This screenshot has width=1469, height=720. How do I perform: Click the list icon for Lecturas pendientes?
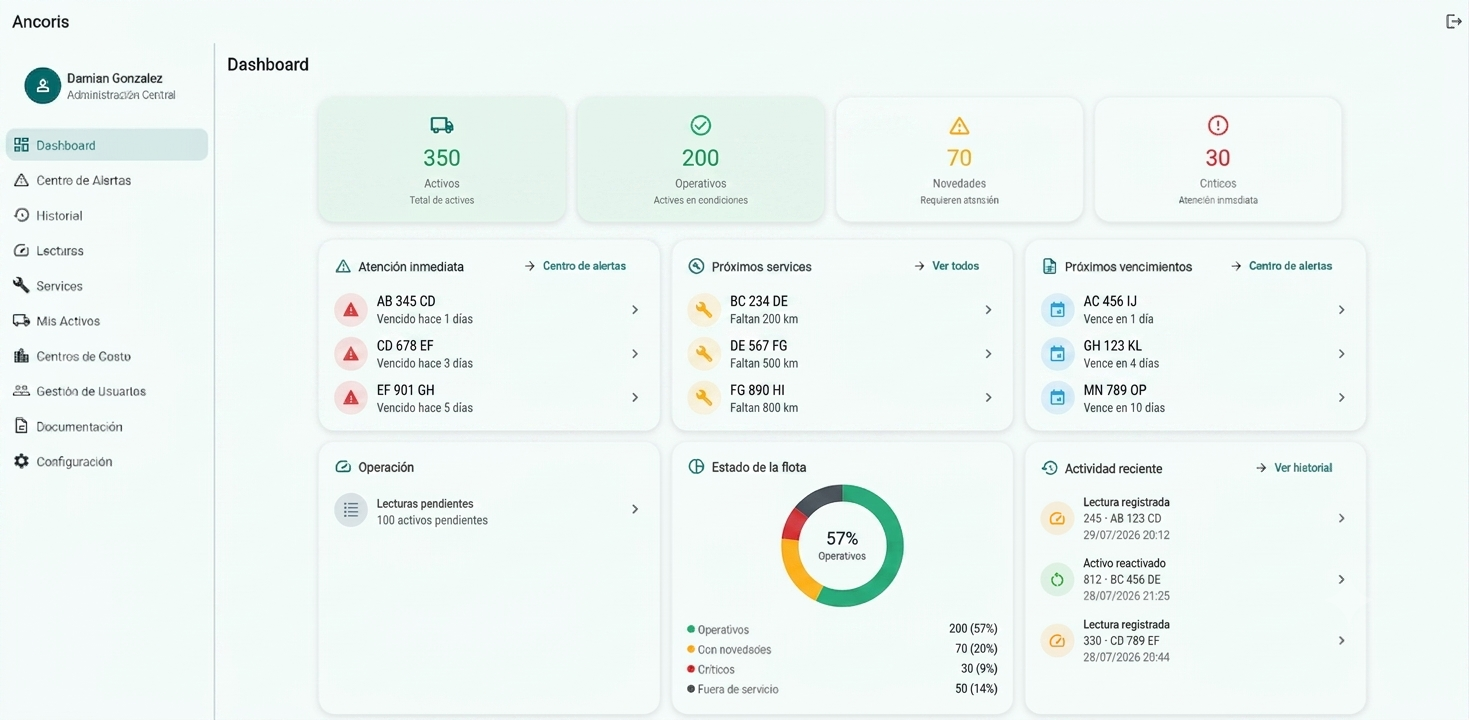pos(351,510)
